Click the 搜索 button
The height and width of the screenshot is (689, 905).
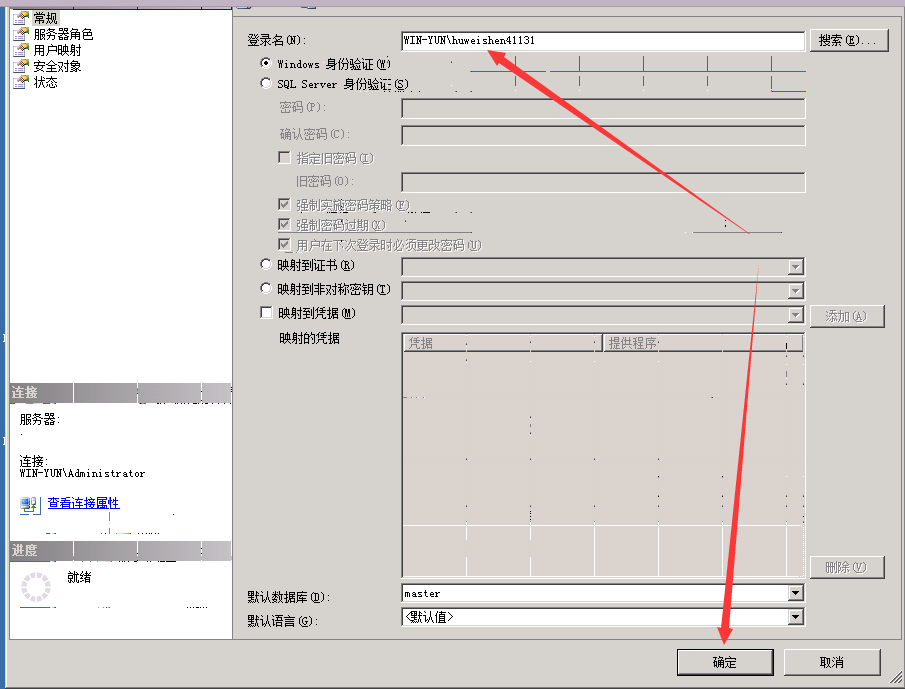coord(848,41)
